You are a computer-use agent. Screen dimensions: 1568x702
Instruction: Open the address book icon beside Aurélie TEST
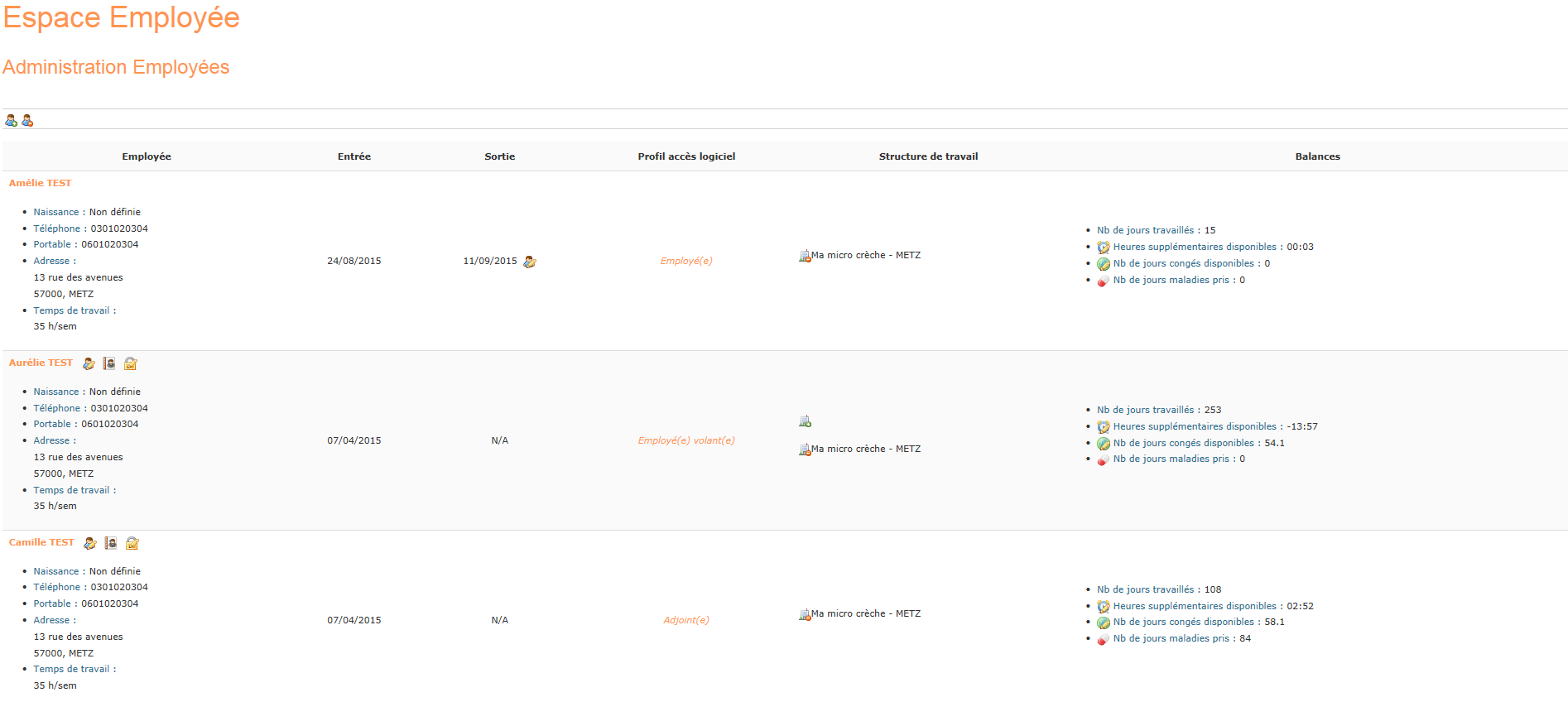click(109, 363)
